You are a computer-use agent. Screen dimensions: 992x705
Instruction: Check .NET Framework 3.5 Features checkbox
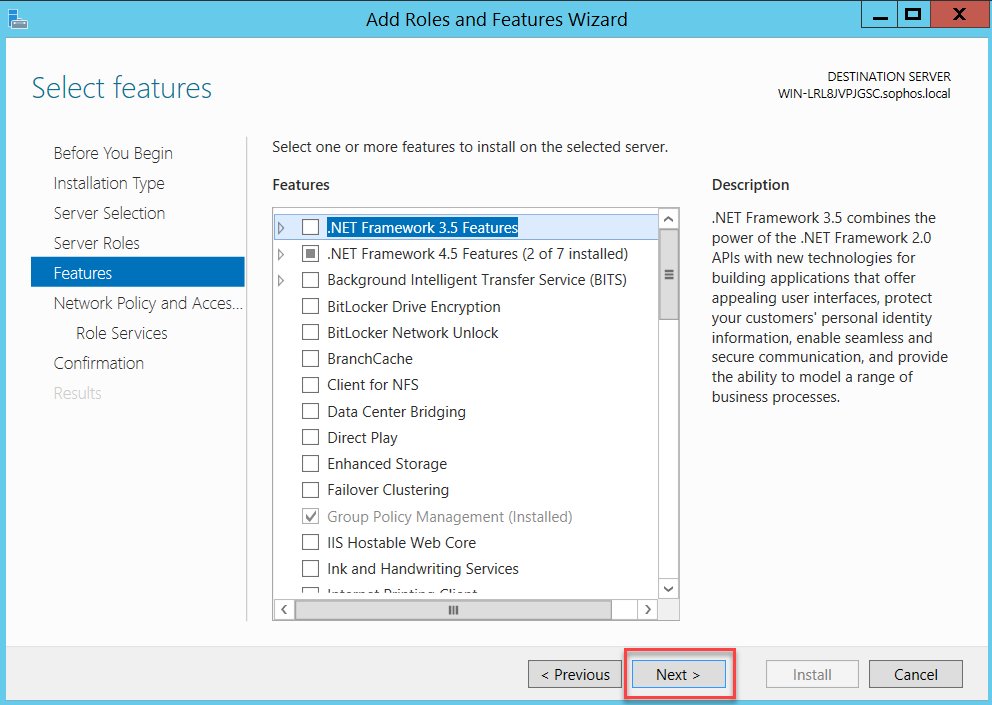tap(310, 227)
